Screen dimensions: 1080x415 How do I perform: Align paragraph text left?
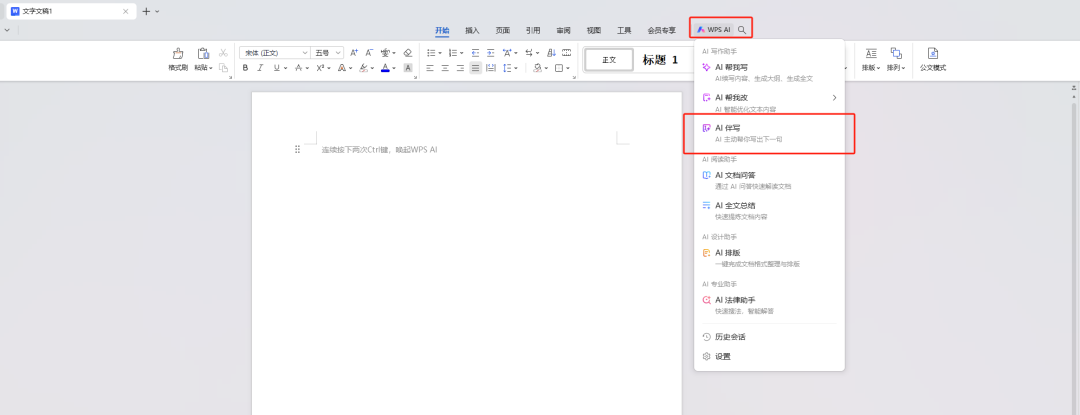pos(430,67)
